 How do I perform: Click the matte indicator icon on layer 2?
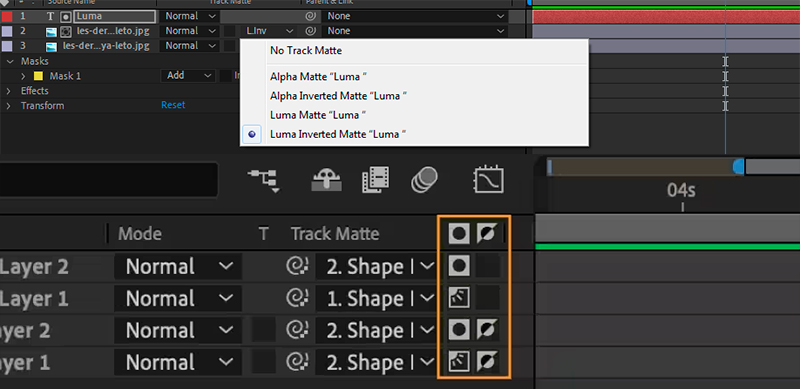(x=65, y=31)
